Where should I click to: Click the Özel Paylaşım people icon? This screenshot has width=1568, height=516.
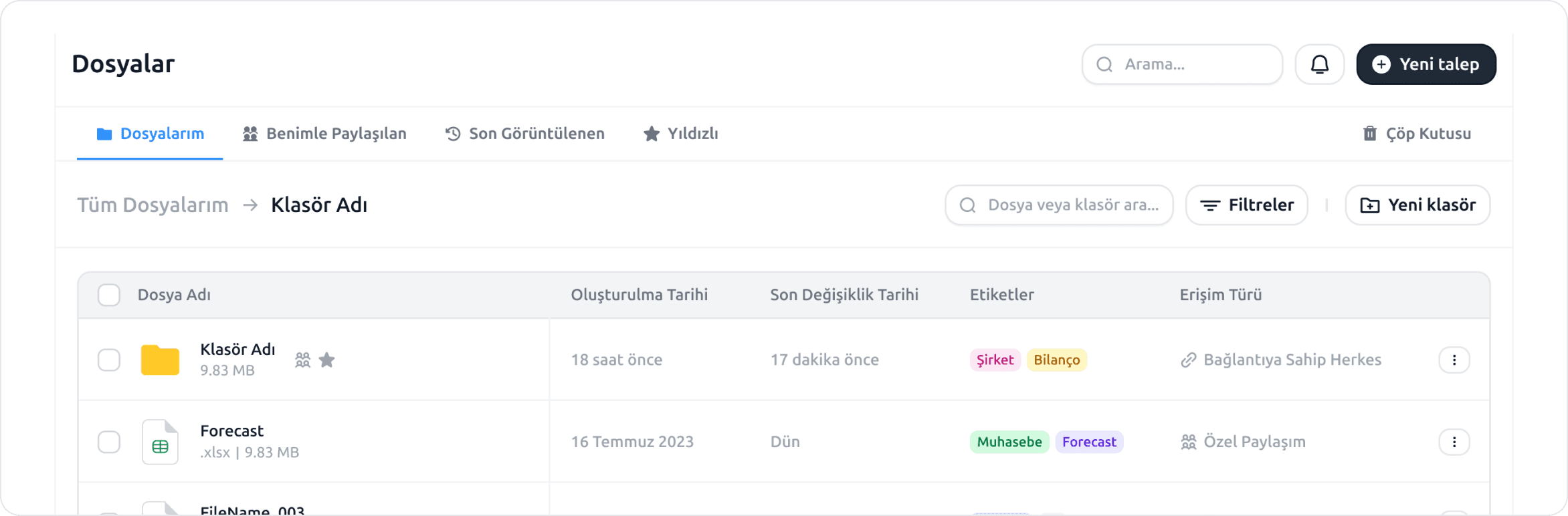(1188, 442)
